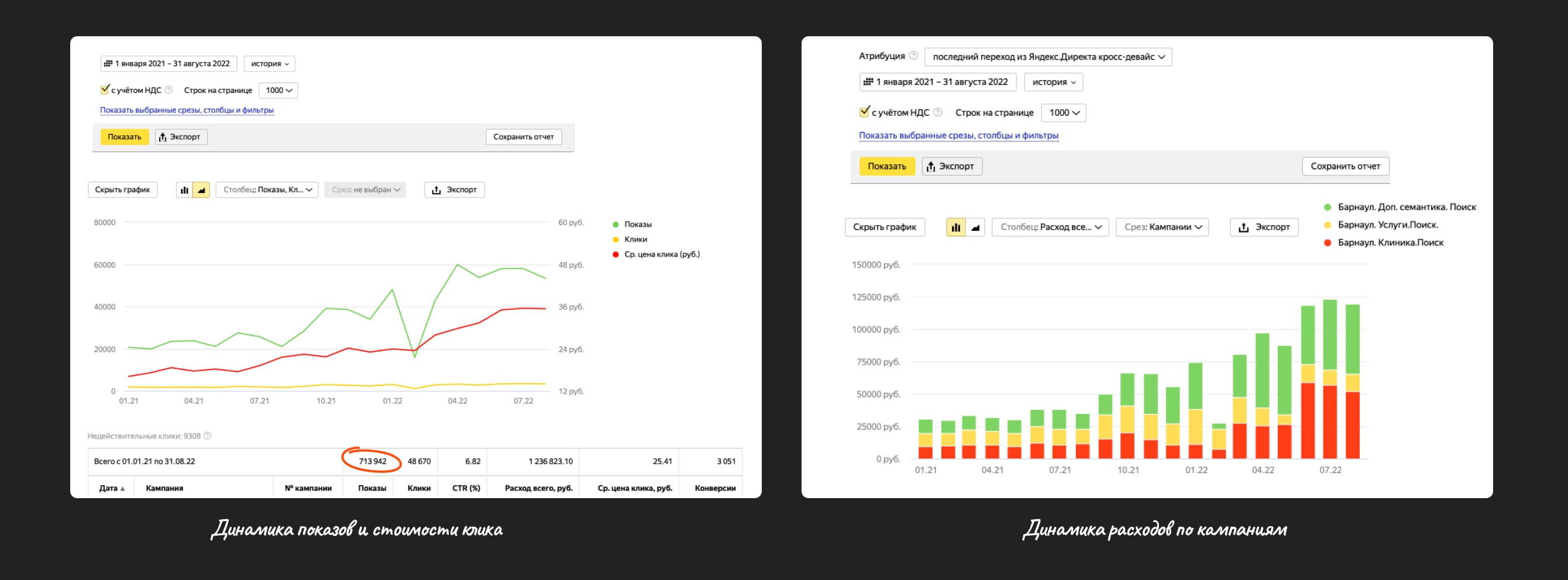Image resolution: width=1568 pixels, height=580 pixels.
Task: Open the help icon near right с учётом НДС
Action: pos(938,112)
